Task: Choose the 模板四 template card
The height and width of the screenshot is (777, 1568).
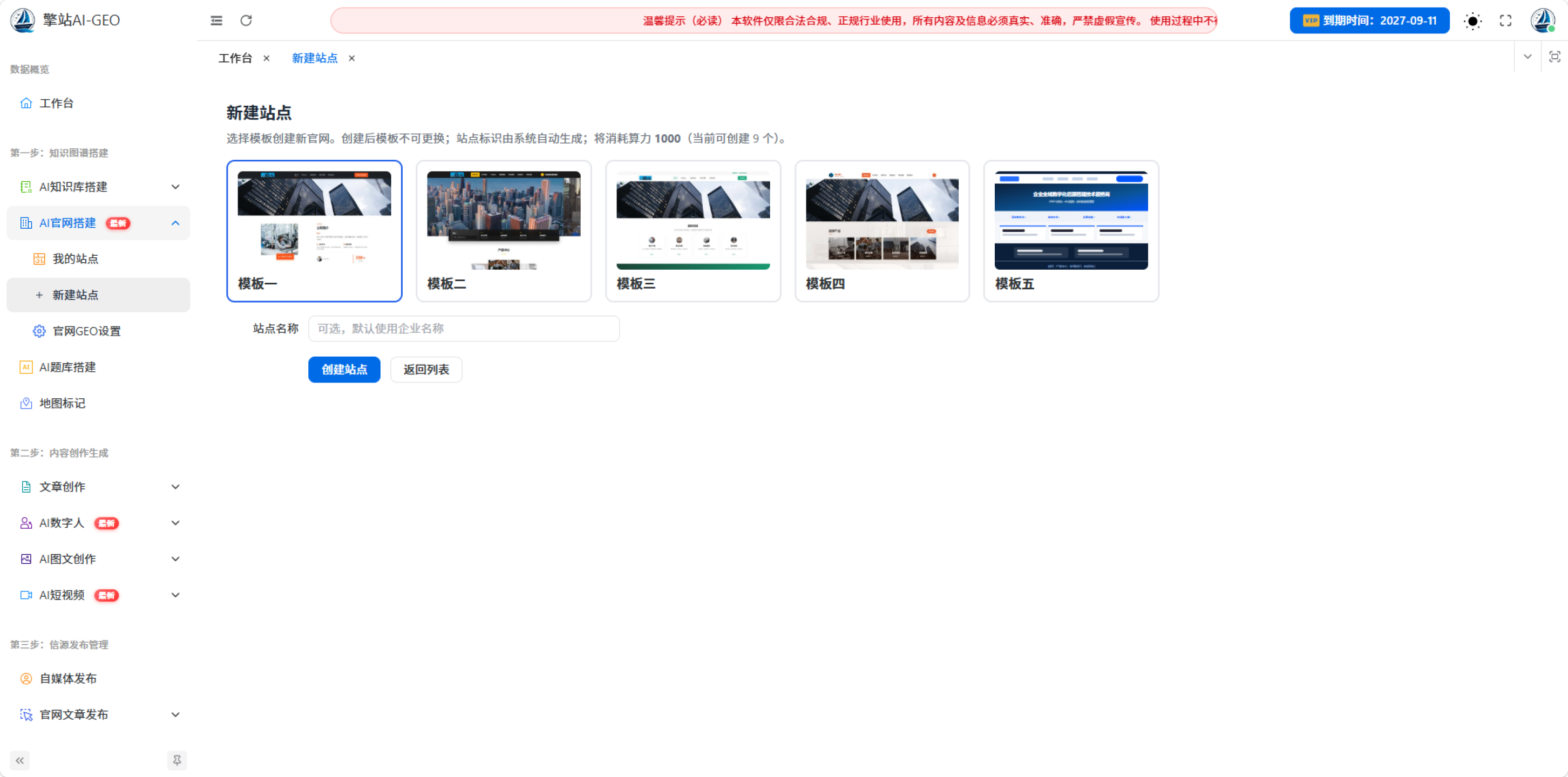Action: tap(882, 231)
